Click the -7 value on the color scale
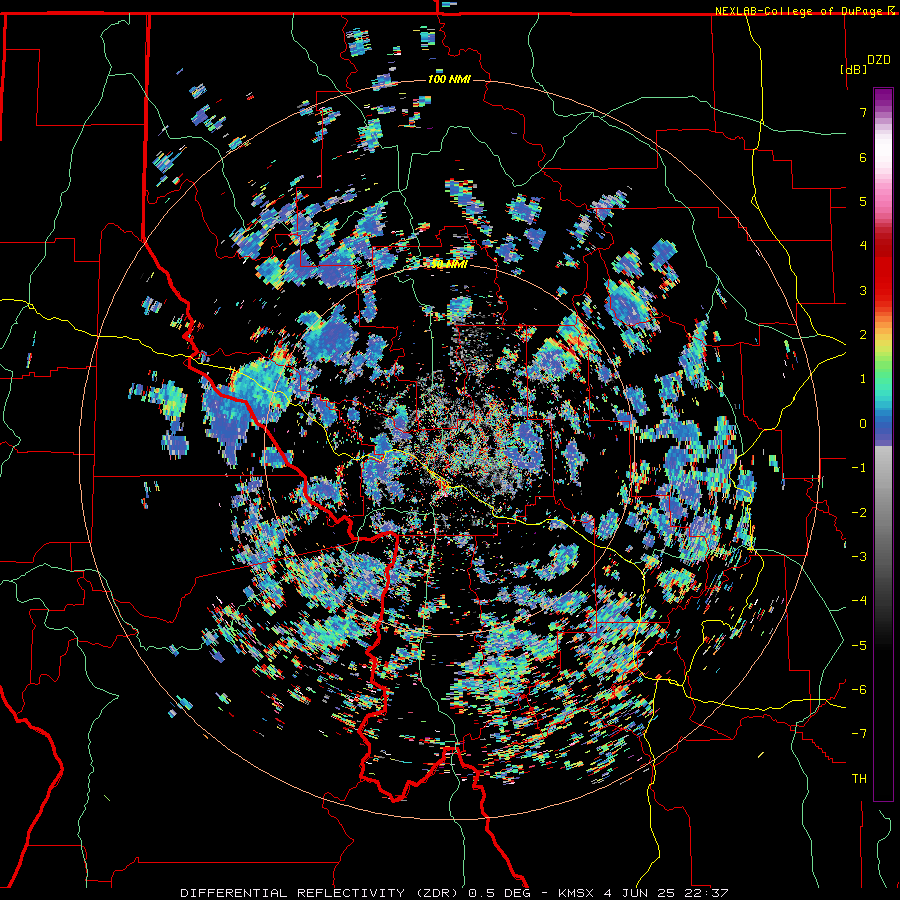This screenshot has height=900, width=900. click(x=859, y=734)
